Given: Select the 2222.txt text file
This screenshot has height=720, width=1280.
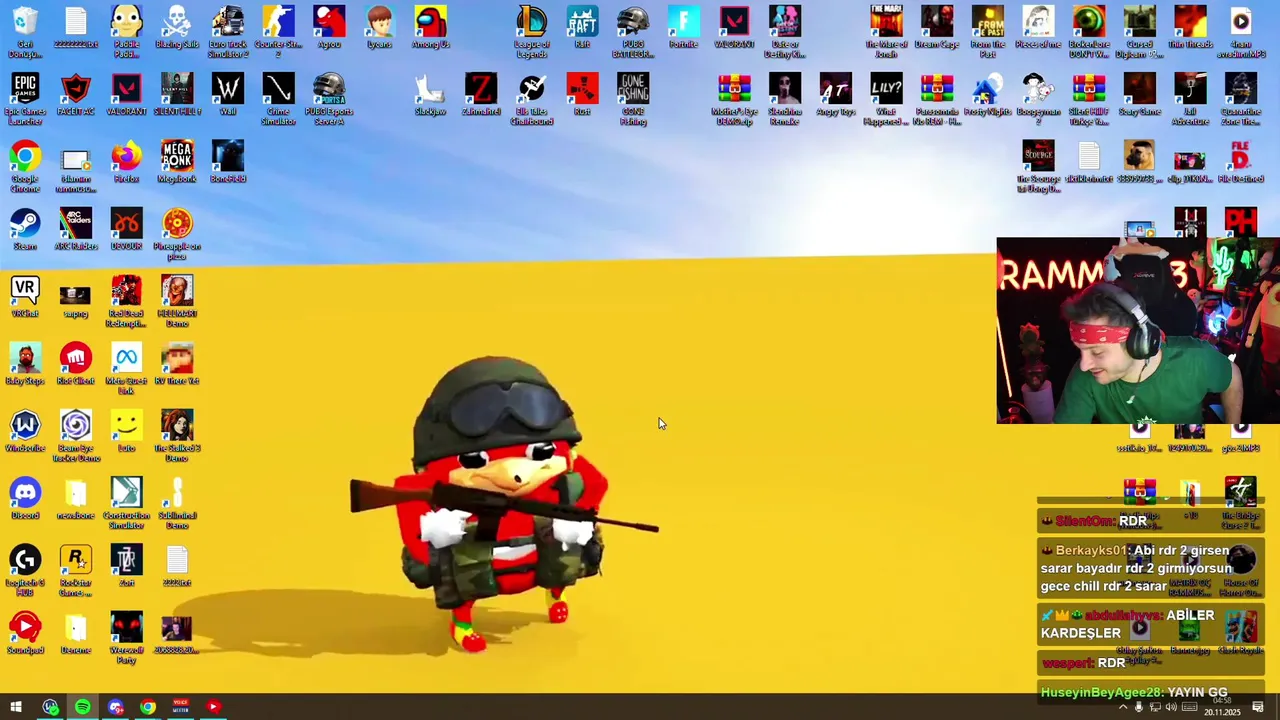Looking at the screenshot, I should [x=177, y=566].
